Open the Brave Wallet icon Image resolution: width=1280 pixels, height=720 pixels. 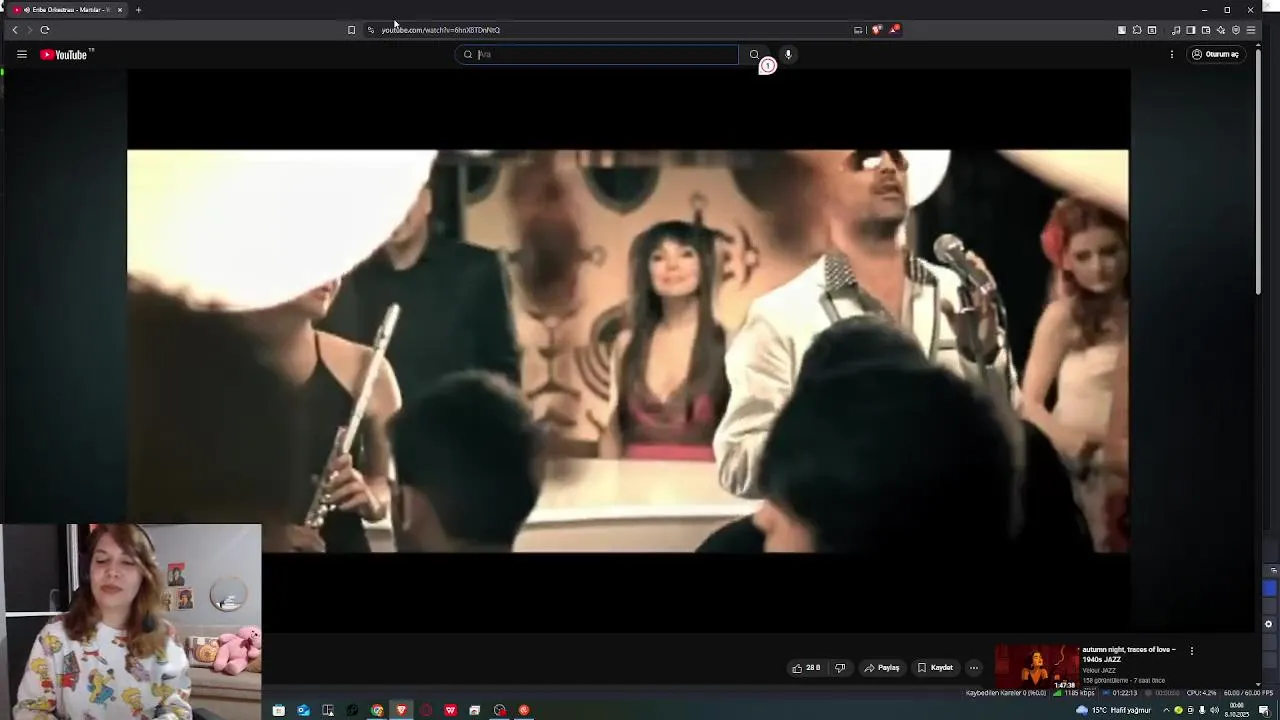[x=1206, y=30]
